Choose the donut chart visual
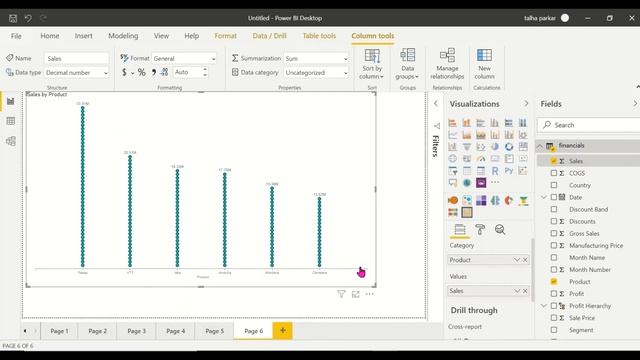 coord(509,147)
